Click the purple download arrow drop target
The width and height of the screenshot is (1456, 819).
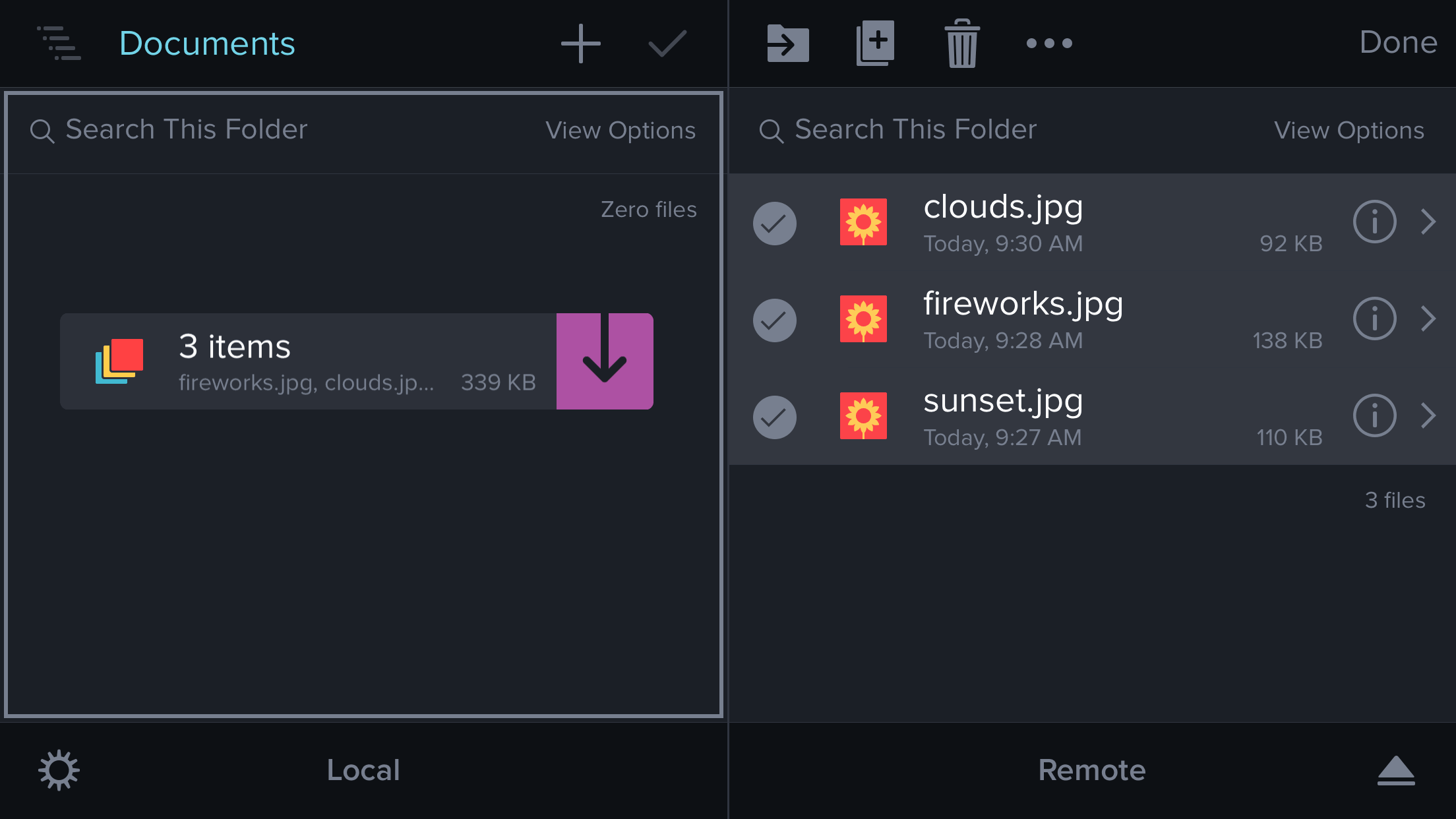[605, 361]
